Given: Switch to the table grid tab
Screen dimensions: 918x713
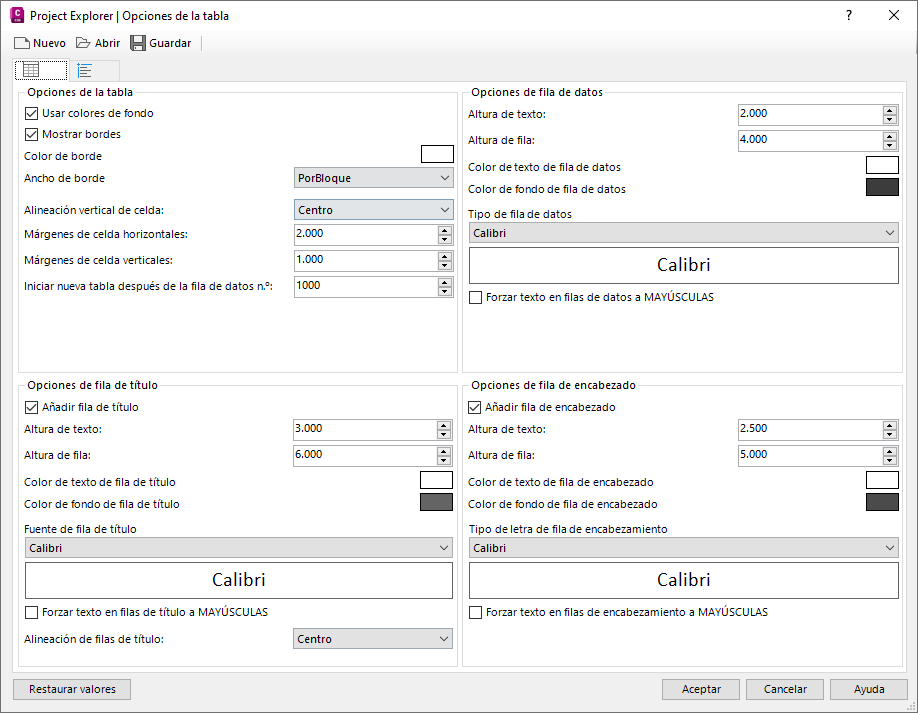Looking at the screenshot, I should (31, 70).
